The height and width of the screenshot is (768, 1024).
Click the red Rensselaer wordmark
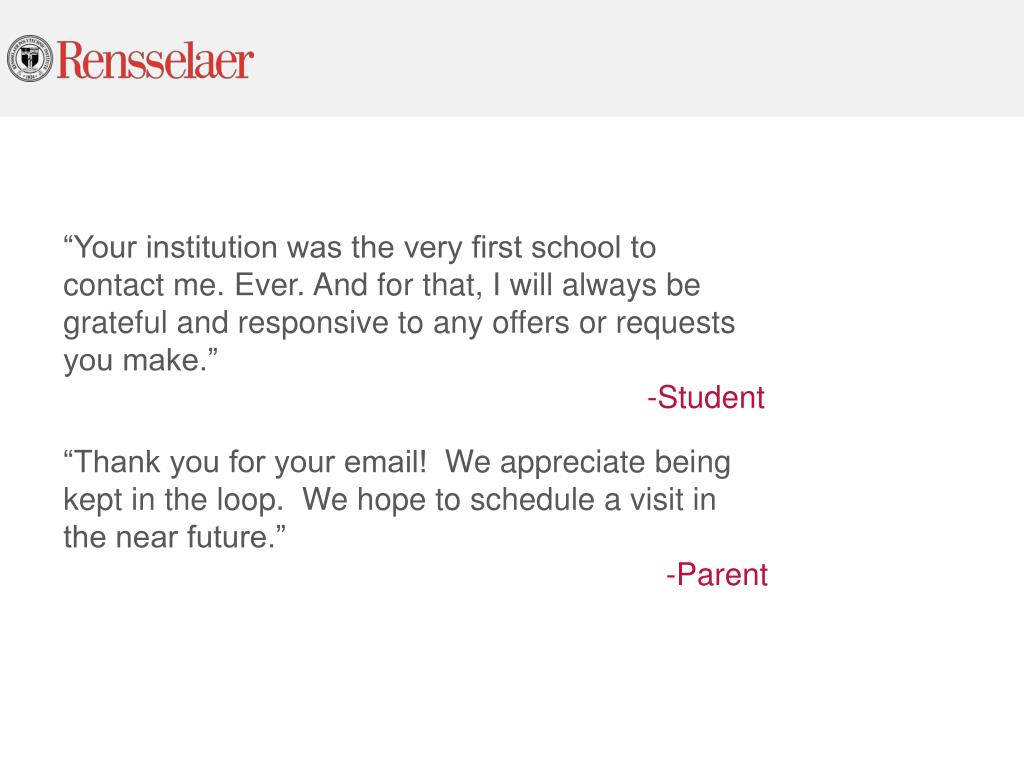click(155, 60)
